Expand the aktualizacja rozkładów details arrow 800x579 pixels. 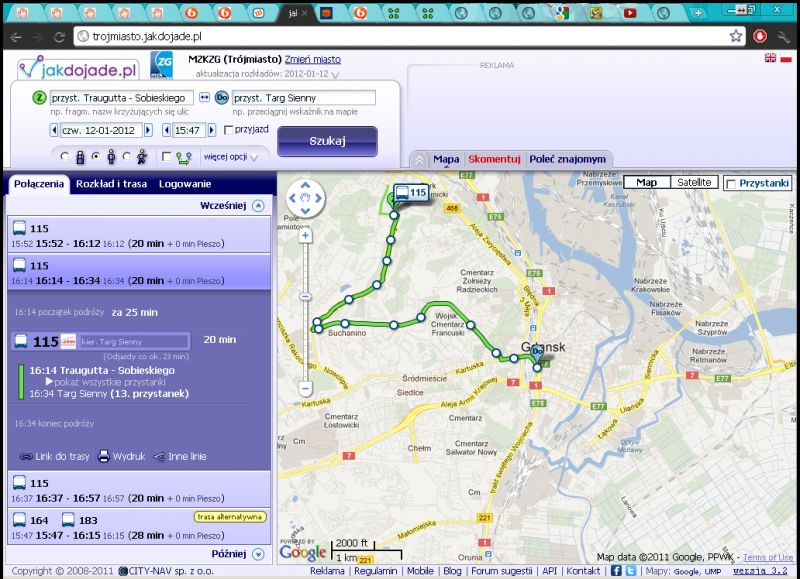(335, 75)
